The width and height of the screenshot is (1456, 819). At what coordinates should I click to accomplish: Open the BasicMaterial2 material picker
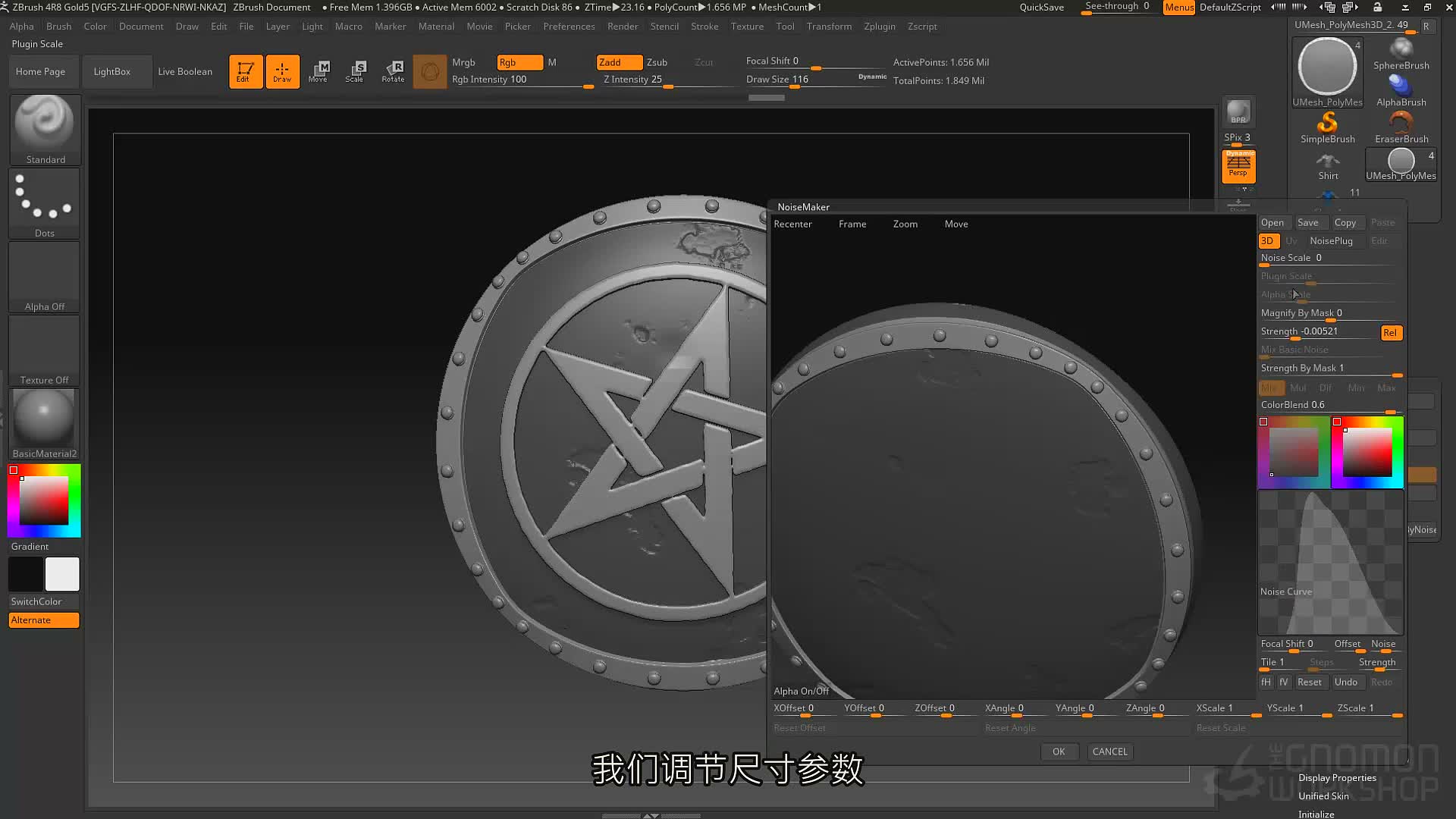pyautogui.click(x=45, y=424)
